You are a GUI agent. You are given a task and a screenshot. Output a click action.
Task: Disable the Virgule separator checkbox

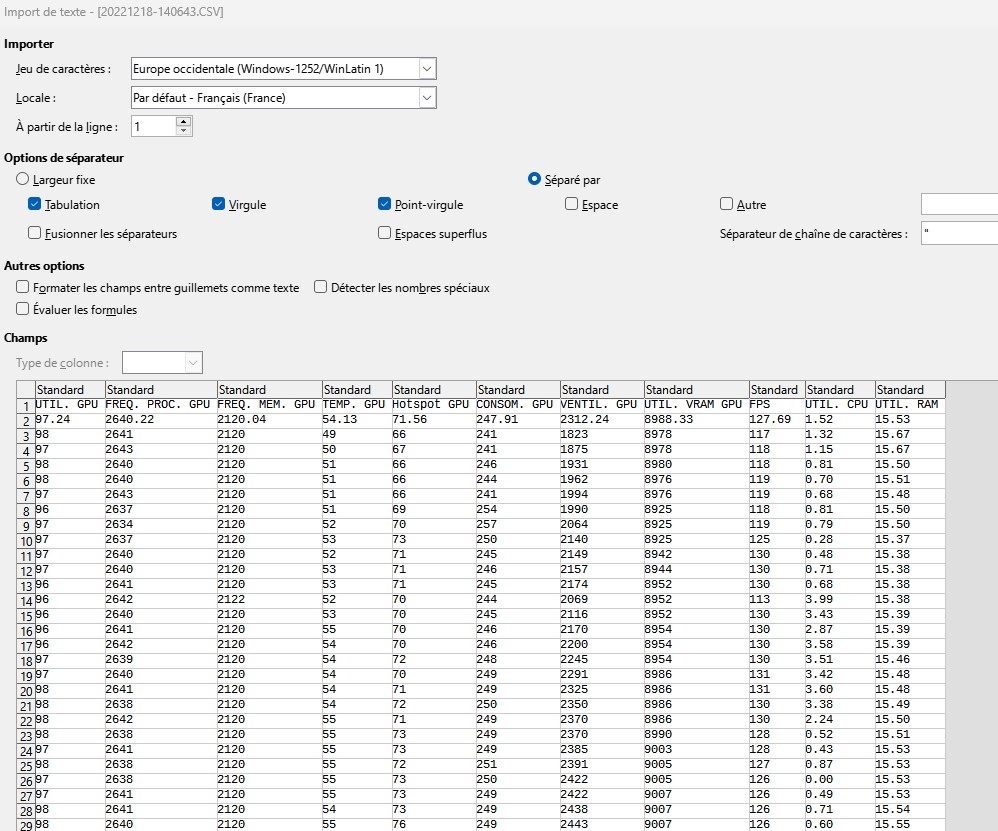click(219, 204)
